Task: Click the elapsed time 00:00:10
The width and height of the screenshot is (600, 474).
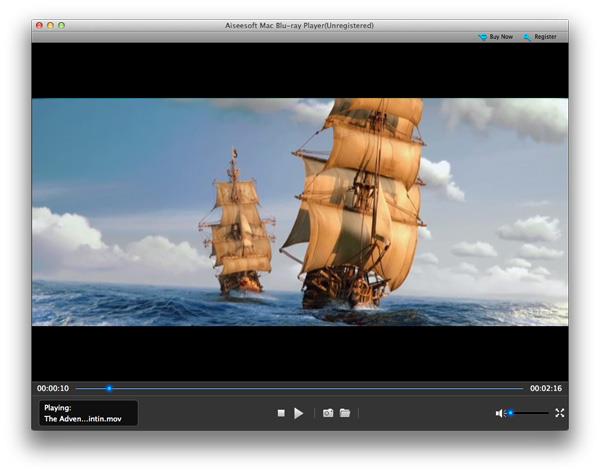Action: point(53,388)
